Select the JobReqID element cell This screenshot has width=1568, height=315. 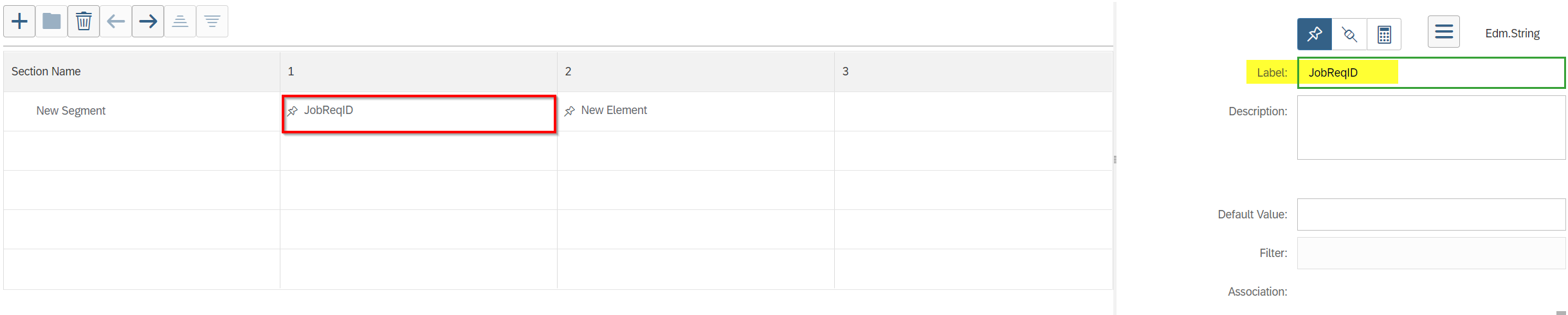click(419, 114)
